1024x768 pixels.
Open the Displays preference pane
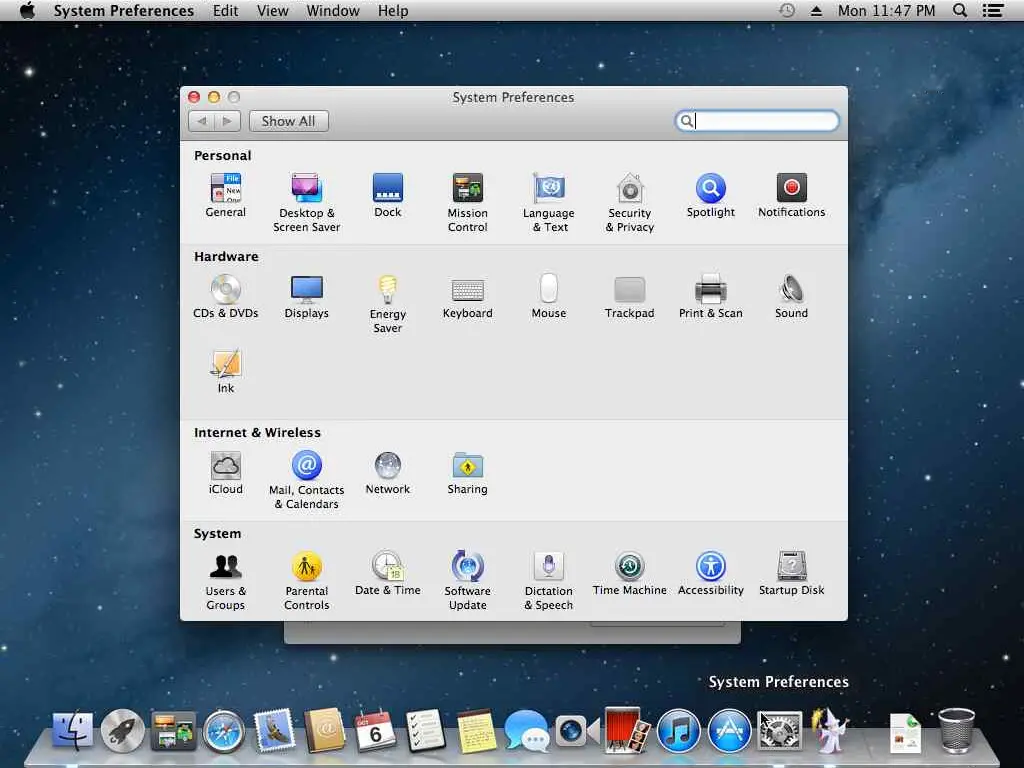pos(306,296)
